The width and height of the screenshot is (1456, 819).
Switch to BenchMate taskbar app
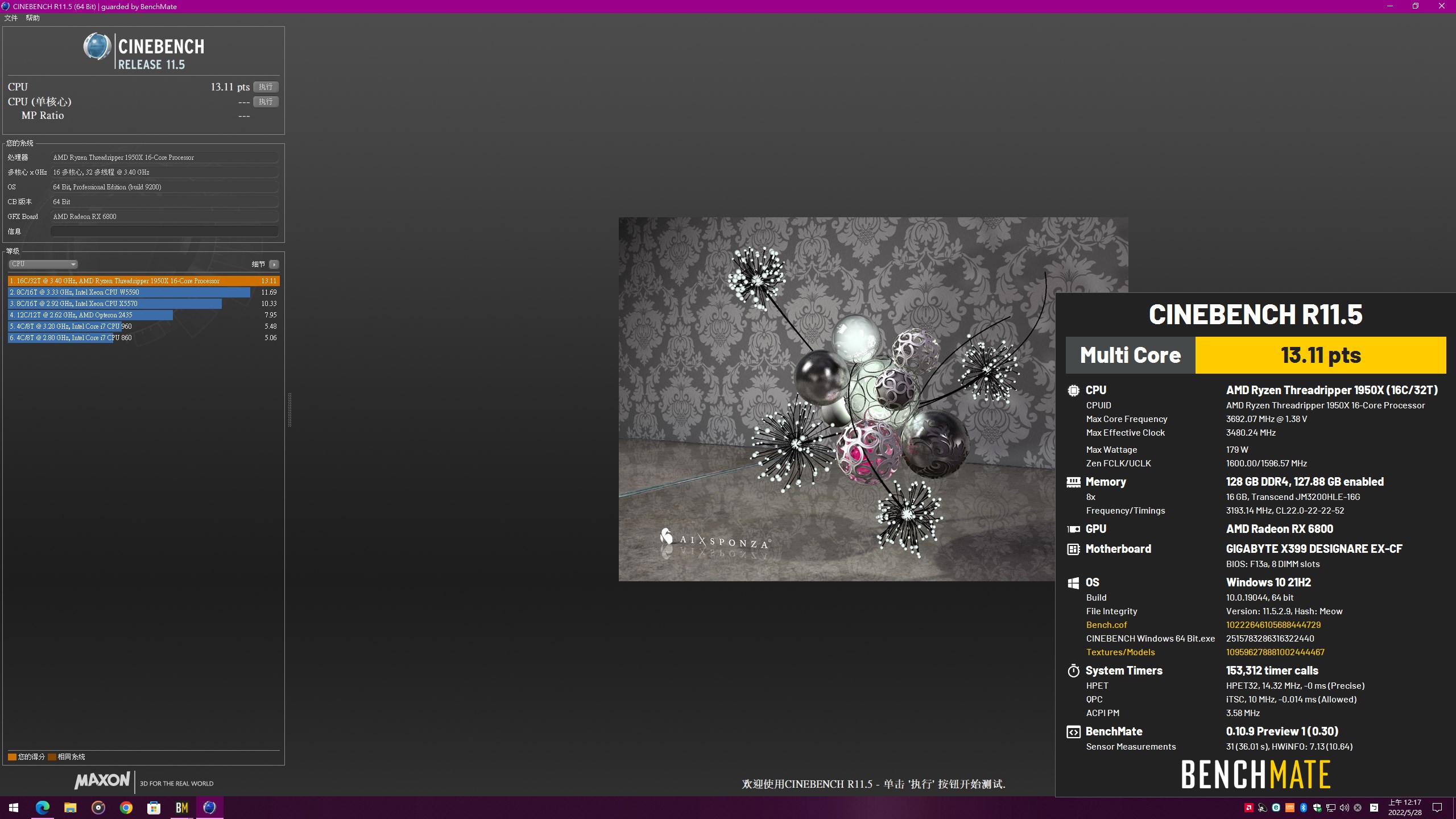coord(181,808)
